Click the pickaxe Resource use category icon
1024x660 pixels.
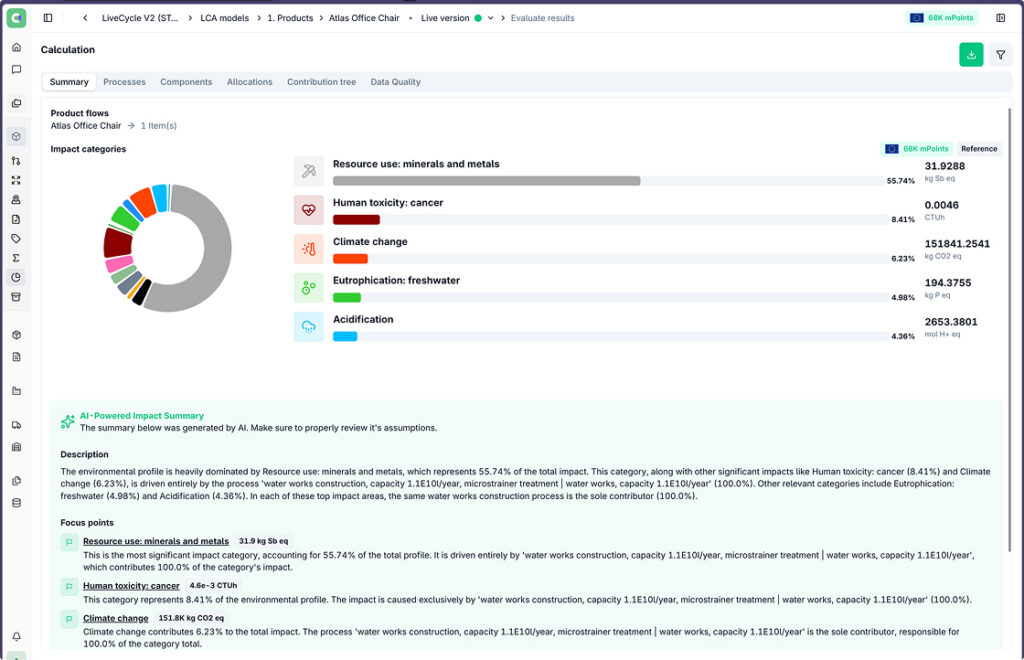click(308, 171)
